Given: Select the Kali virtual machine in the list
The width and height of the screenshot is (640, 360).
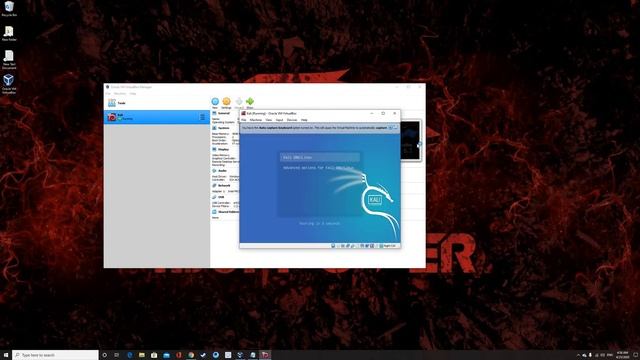Looking at the screenshot, I should tap(157, 117).
